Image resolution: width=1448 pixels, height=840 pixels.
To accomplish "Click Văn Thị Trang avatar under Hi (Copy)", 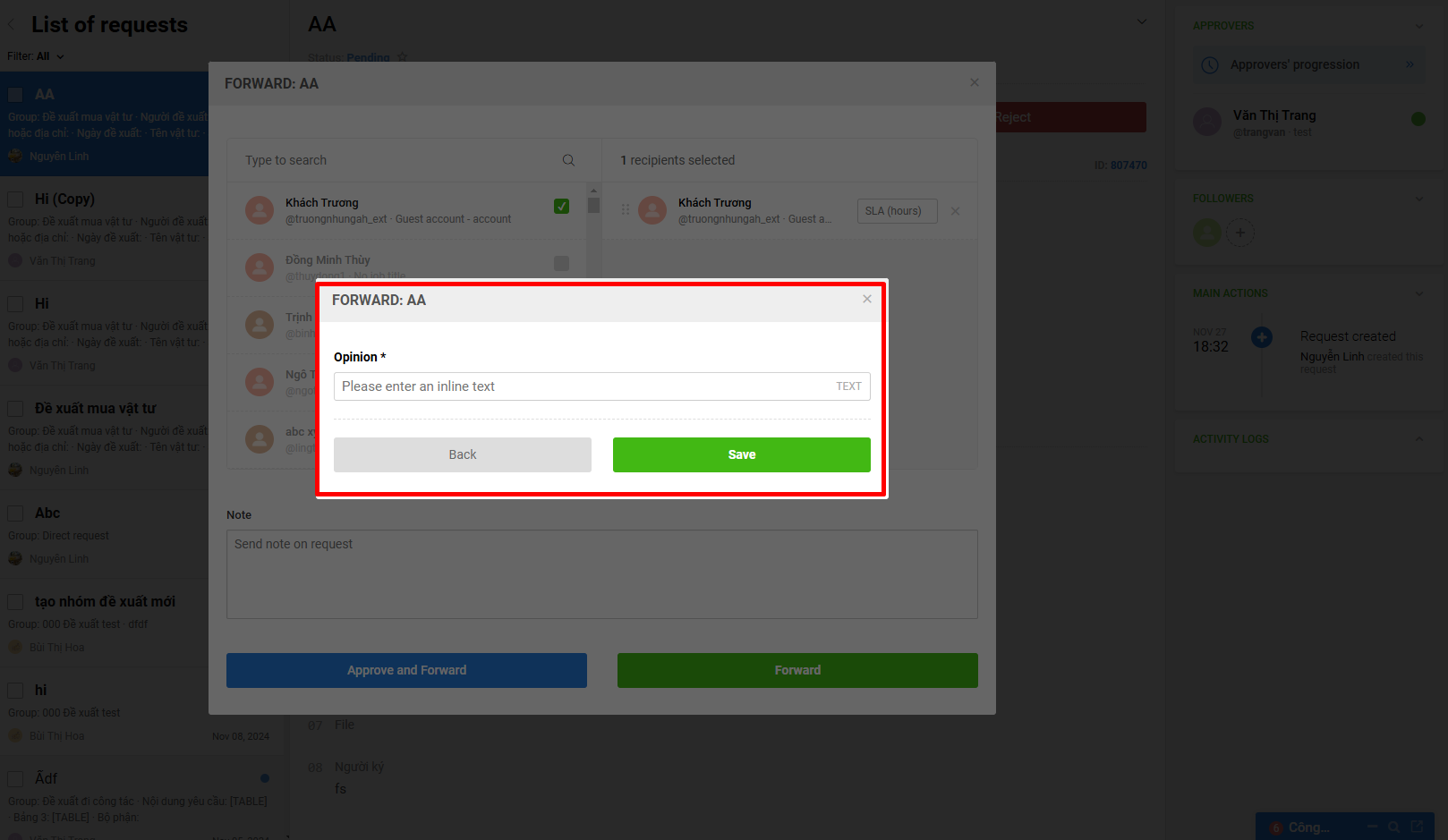I will coord(15,260).
